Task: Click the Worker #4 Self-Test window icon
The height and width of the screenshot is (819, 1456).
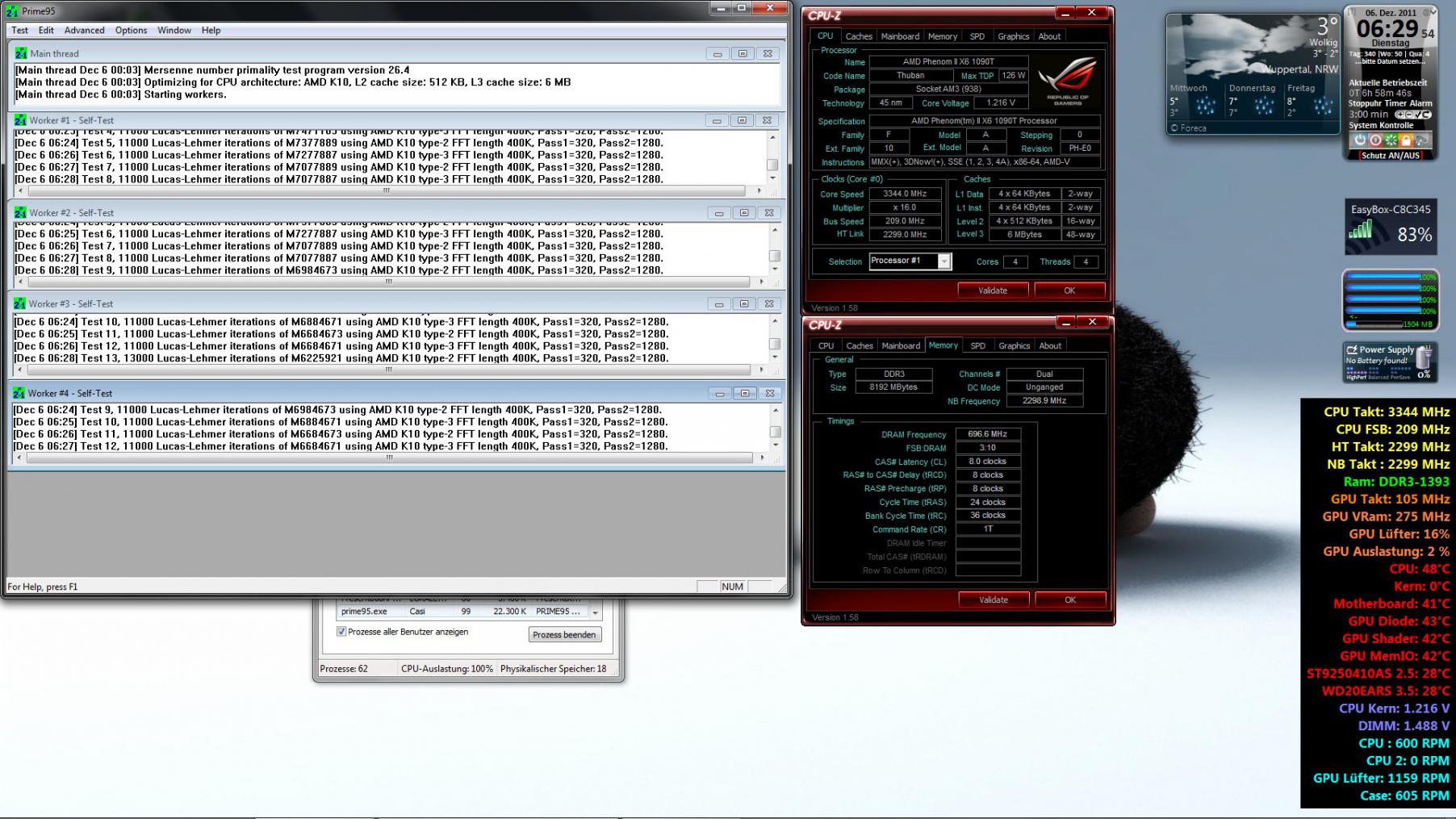Action: click(19, 394)
